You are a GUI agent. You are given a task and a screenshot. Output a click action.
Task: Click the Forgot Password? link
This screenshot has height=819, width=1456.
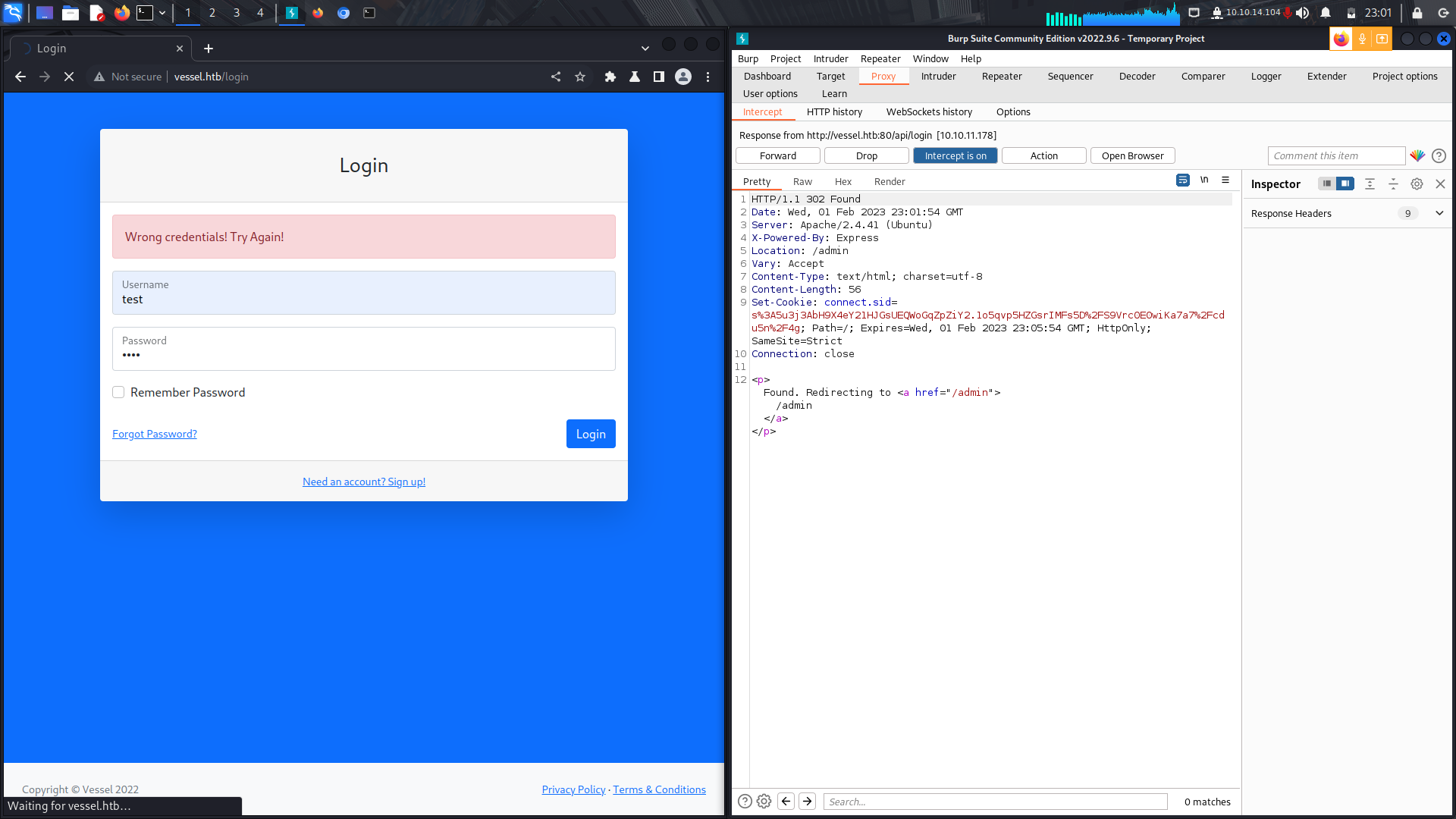(x=155, y=434)
